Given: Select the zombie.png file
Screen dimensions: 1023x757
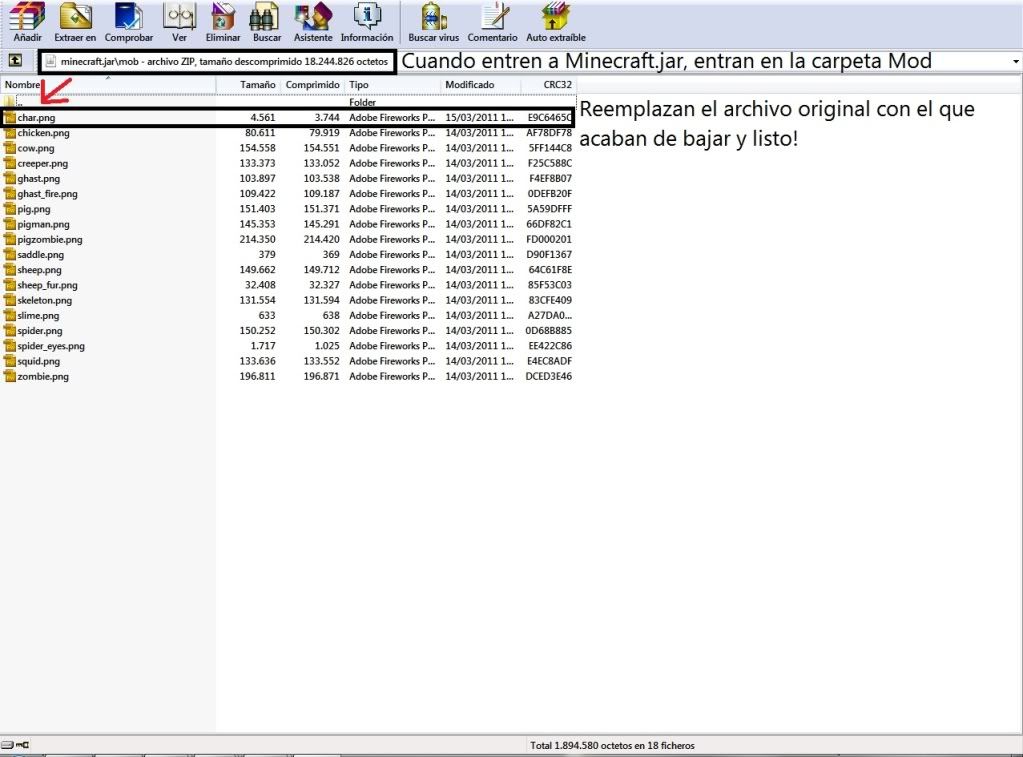Looking at the screenshot, I should 288,377.
